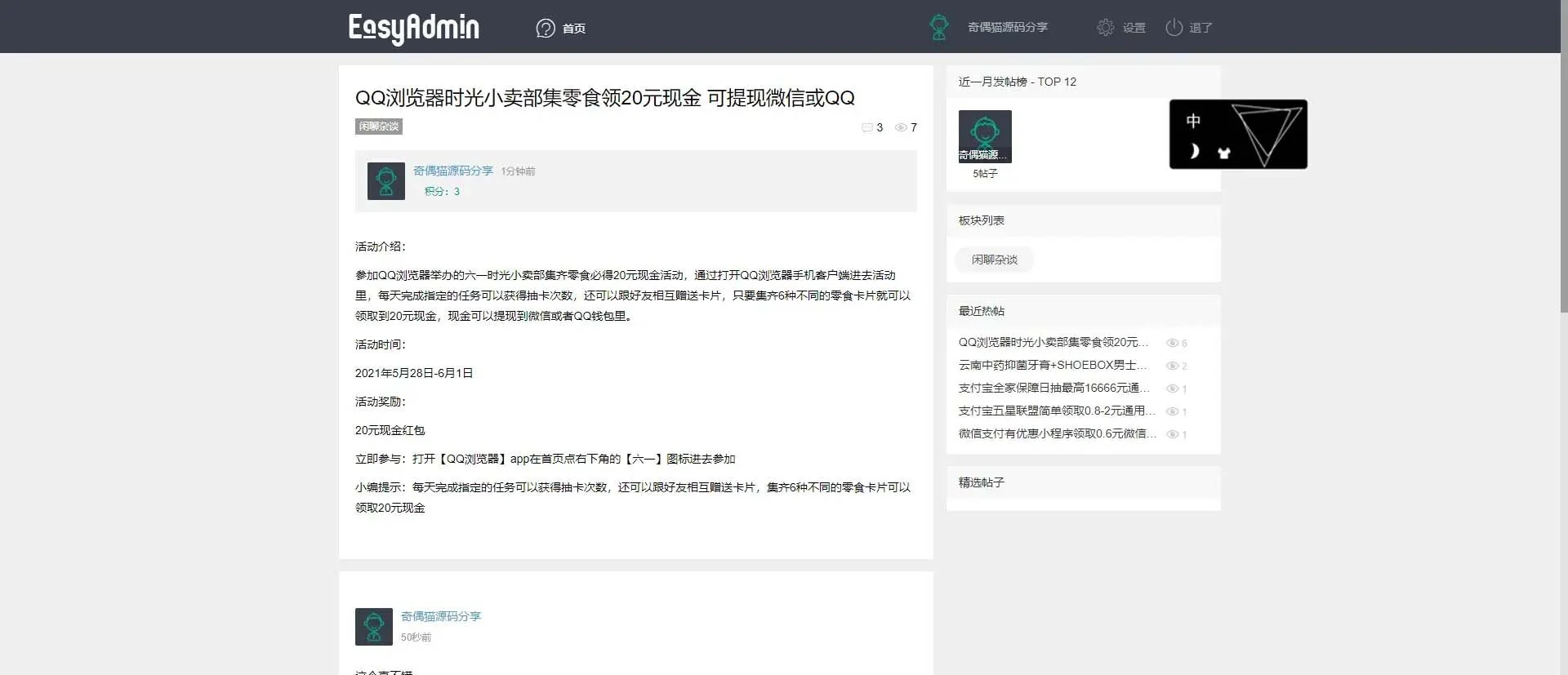
Task: Toggle the 中 Chinese input mode indicator
Action: pyautogui.click(x=1193, y=121)
